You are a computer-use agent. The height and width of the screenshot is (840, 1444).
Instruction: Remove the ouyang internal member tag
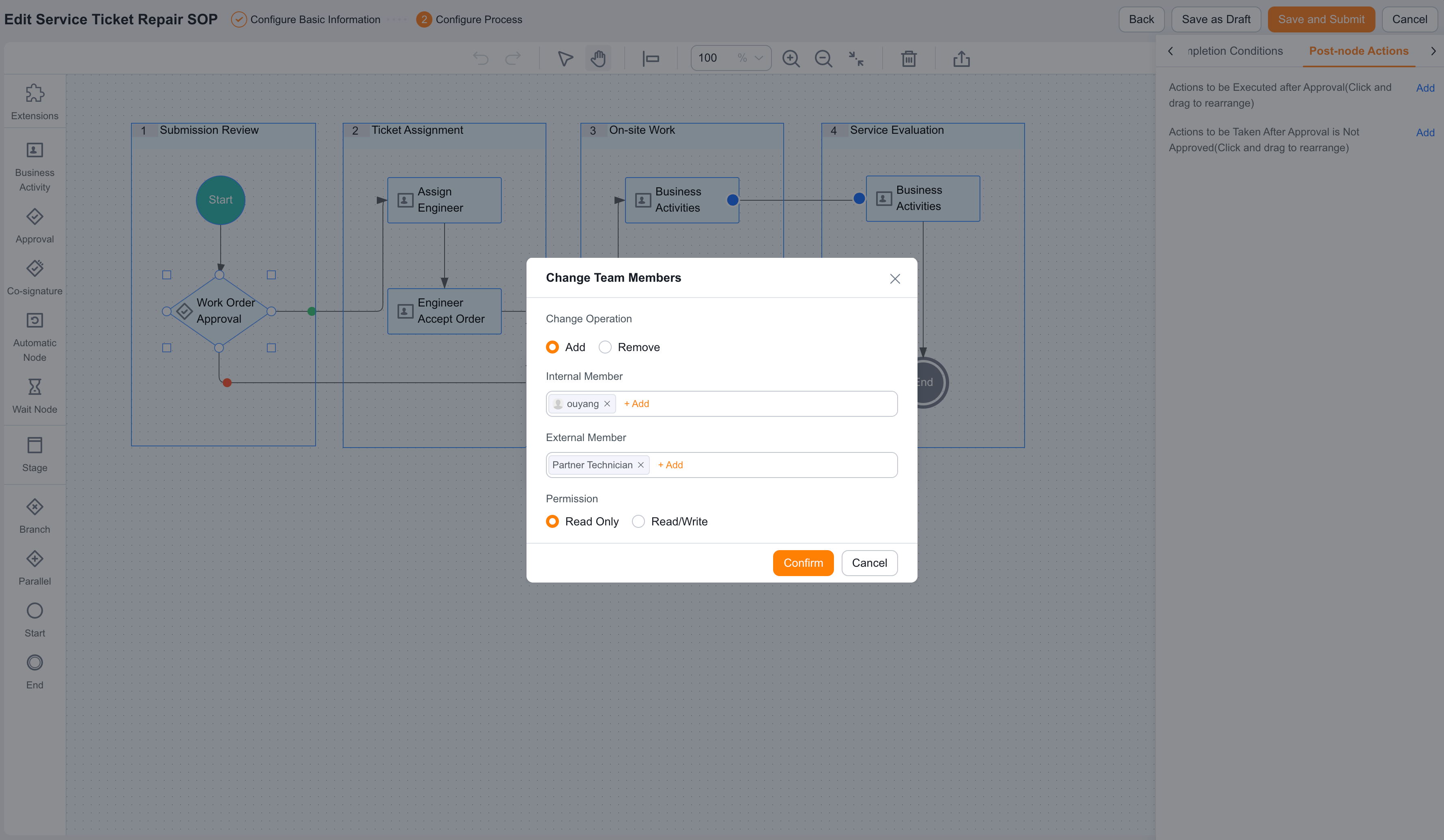[x=607, y=404]
